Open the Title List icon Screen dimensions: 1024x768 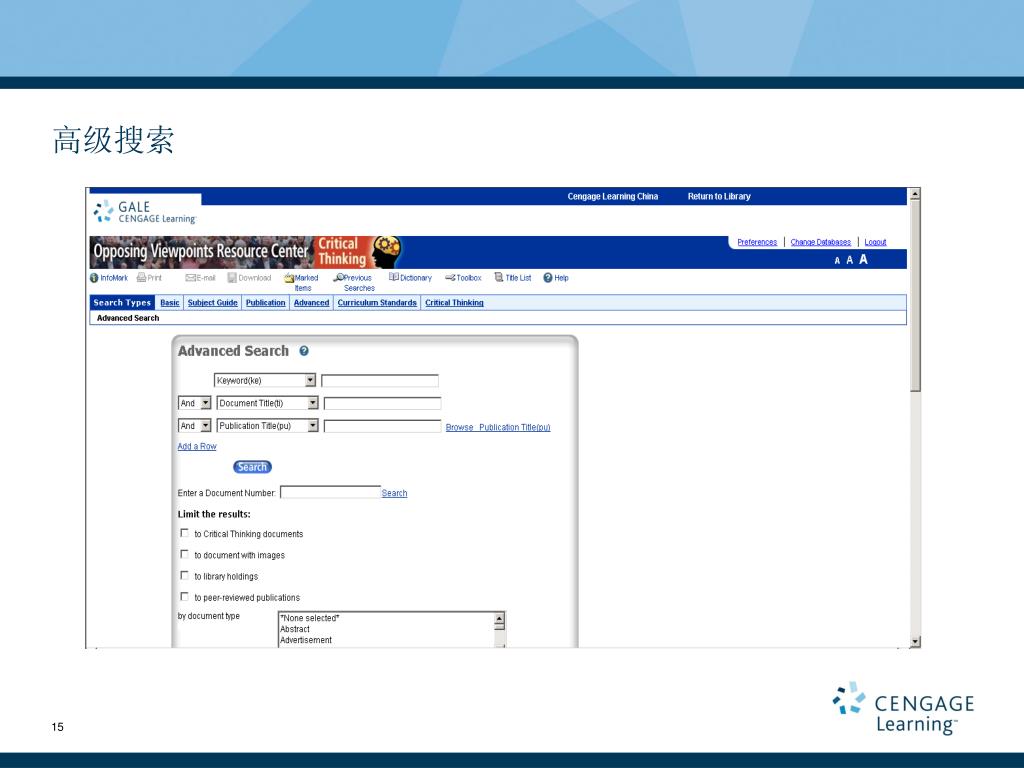[x=499, y=277]
